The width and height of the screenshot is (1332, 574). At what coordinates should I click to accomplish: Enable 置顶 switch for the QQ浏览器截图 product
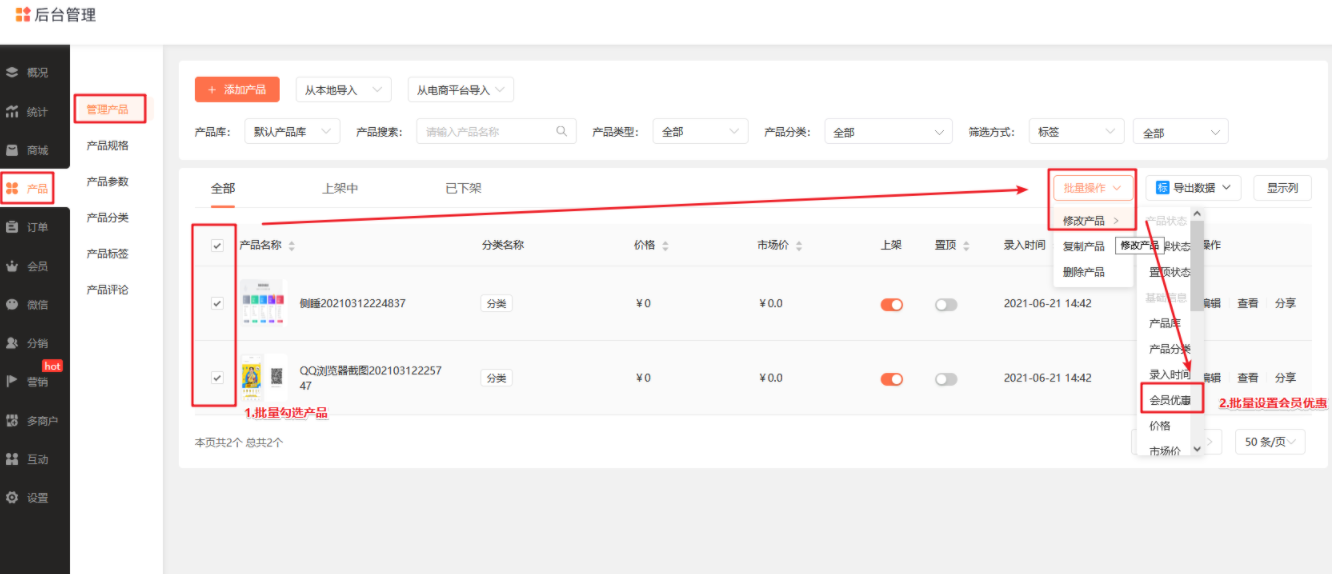click(945, 379)
